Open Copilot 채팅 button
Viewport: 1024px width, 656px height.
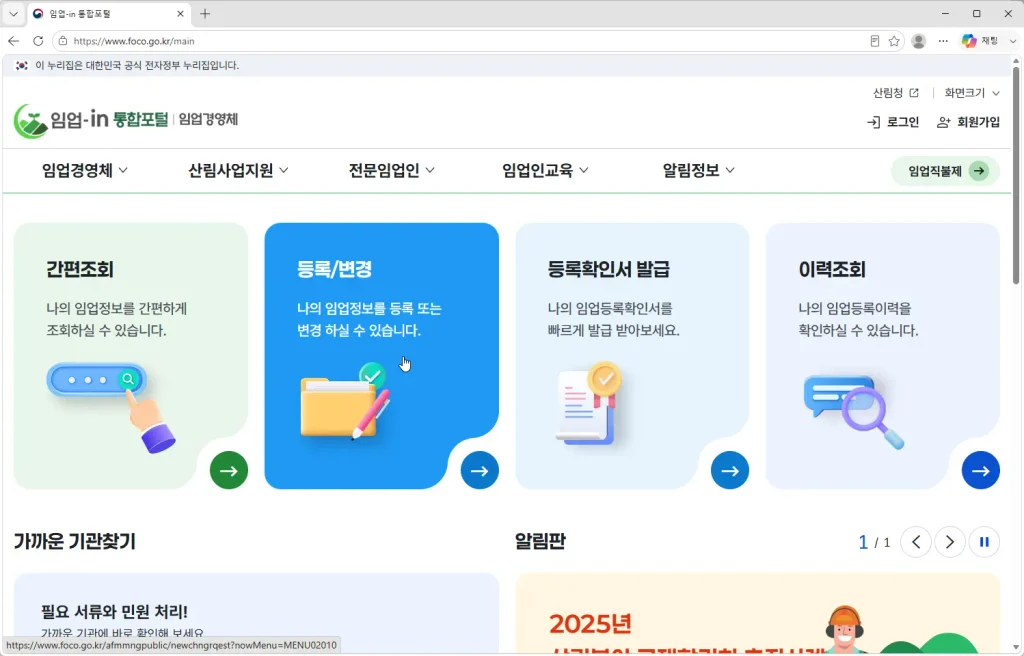pos(980,41)
